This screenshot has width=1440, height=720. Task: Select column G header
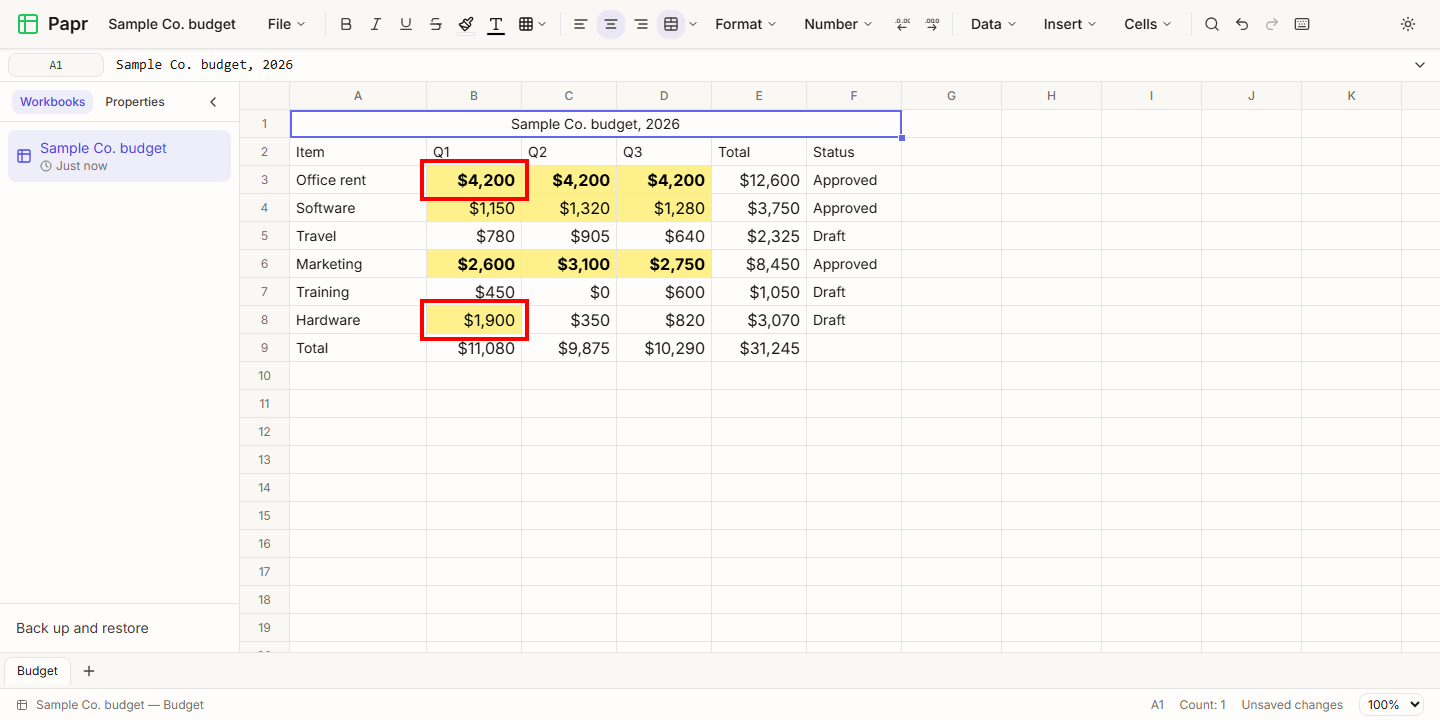[951, 96]
